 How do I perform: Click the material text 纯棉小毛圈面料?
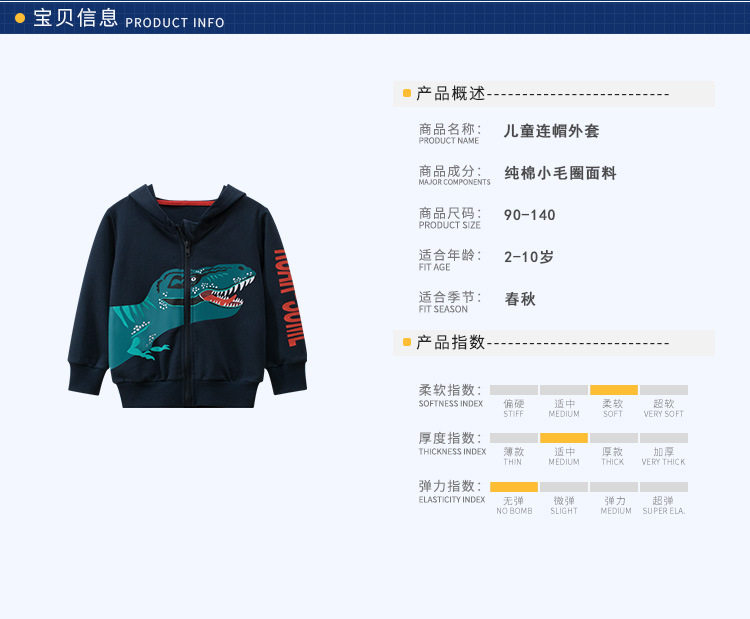(x=560, y=173)
